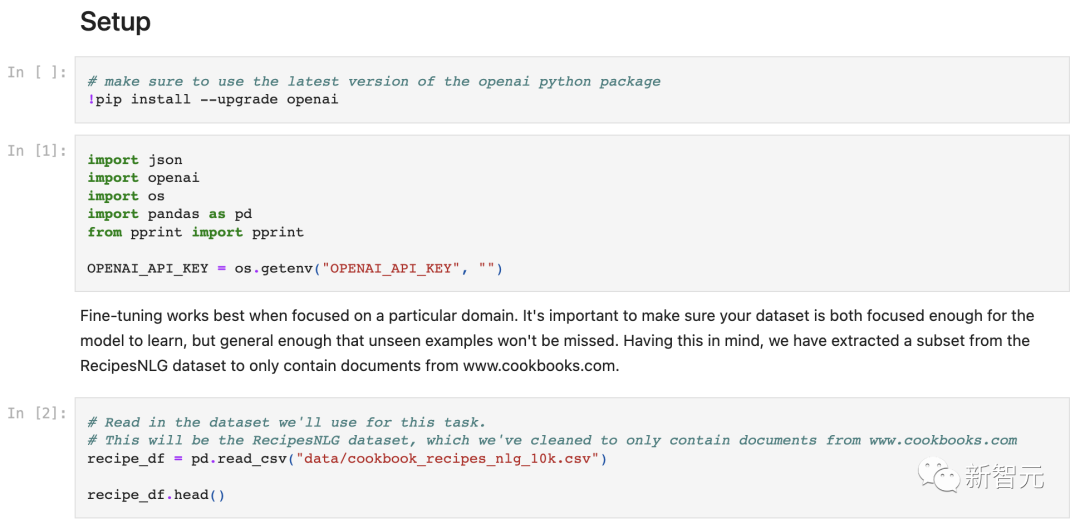This screenshot has height=524, width=1080.
Task: Place cursor on the pip install --upgrade line
Action: click(212, 99)
